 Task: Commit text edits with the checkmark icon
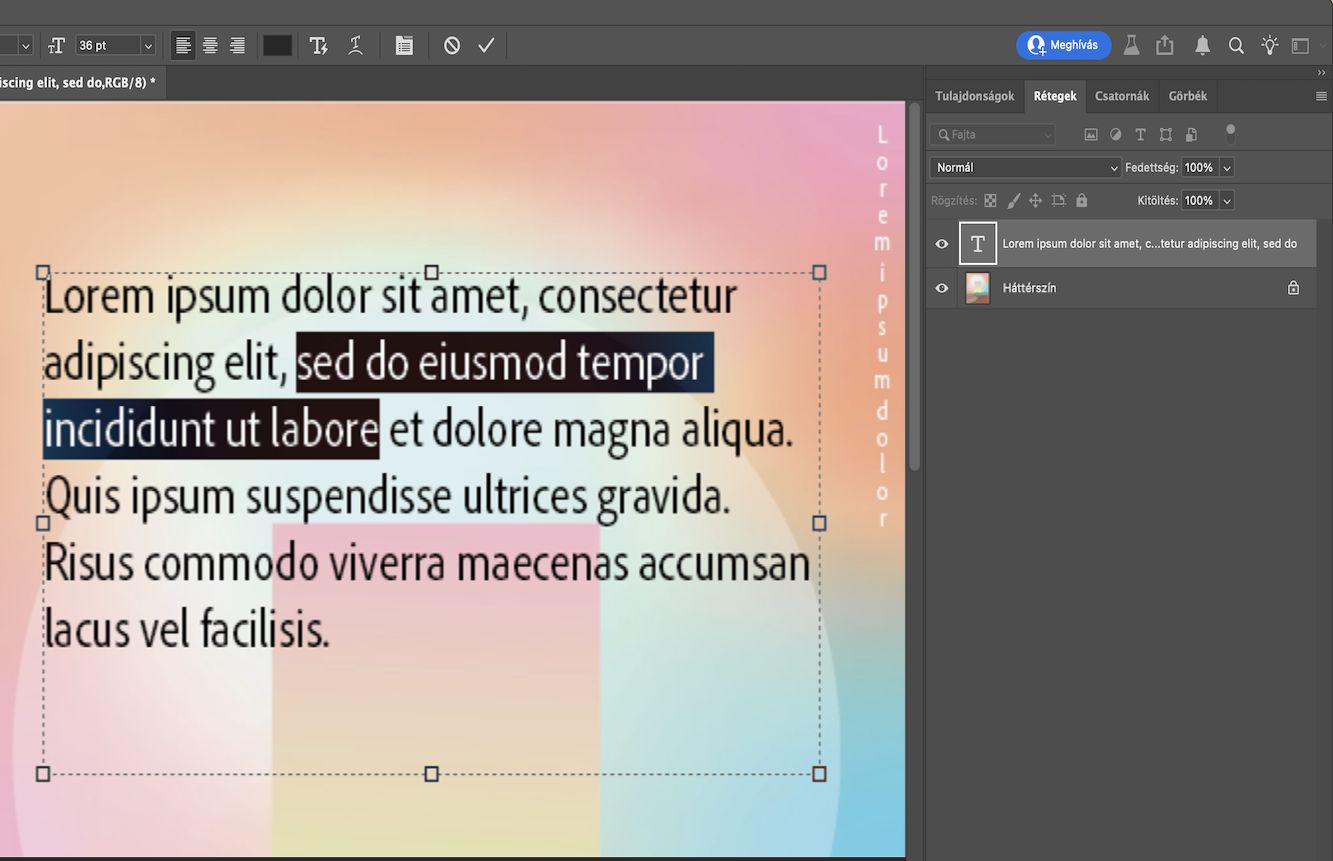click(486, 45)
